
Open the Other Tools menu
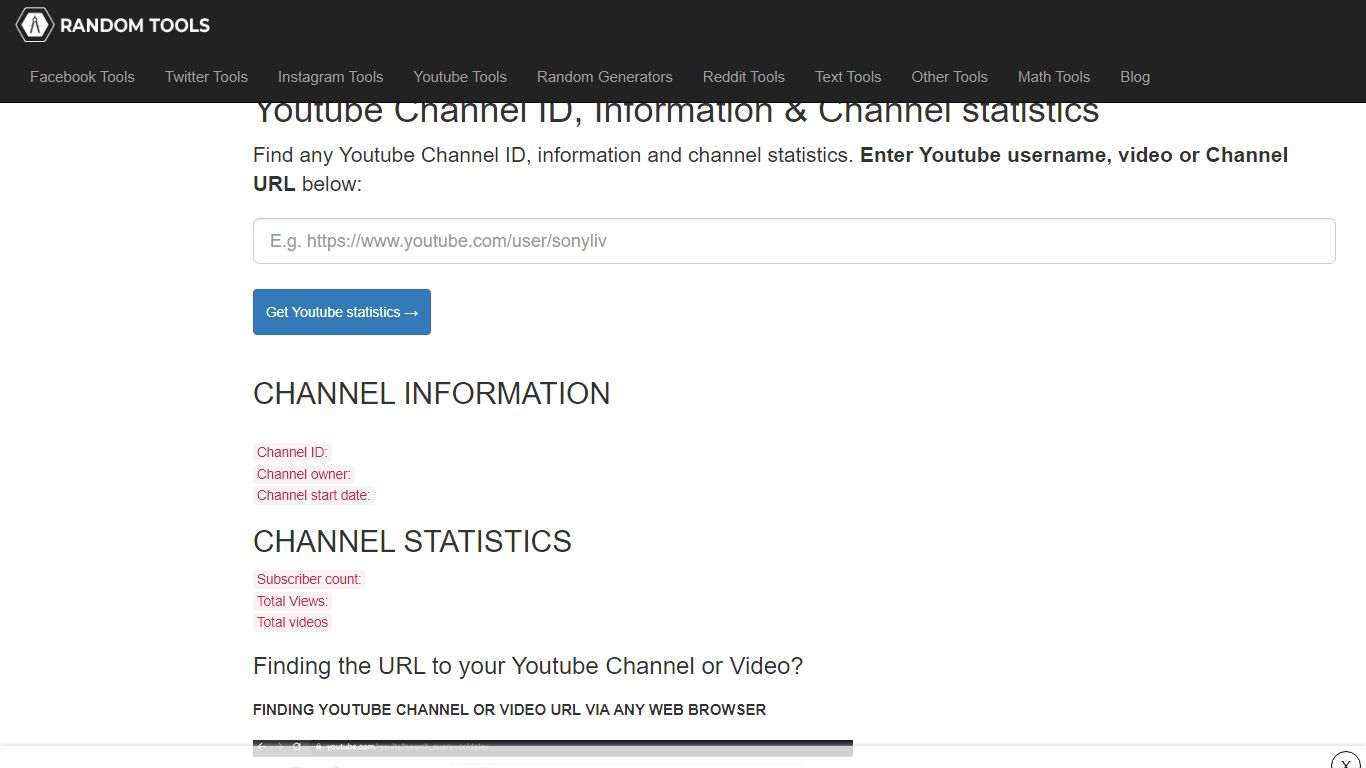coord(949,77)
